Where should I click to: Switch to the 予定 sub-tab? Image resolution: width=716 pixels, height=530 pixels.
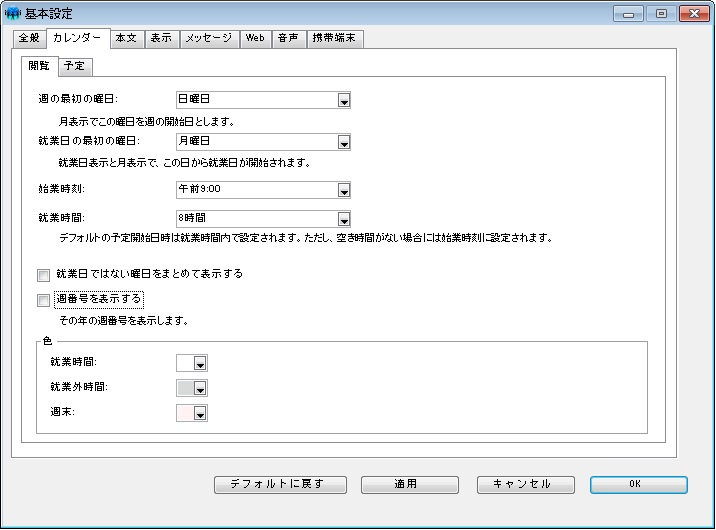[x=75, y=67]
